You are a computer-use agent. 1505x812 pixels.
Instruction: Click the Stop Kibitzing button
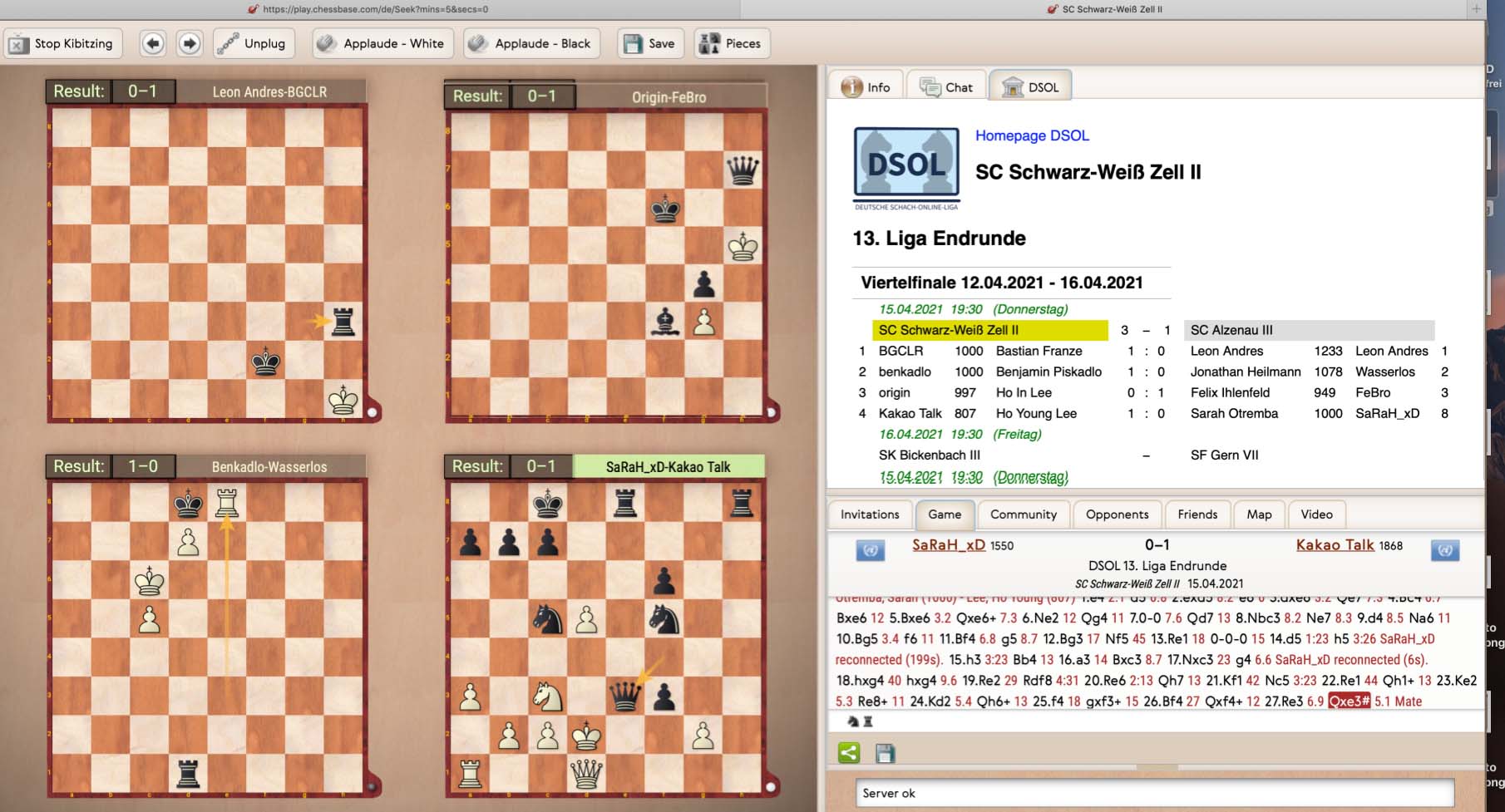[x=63, y=44]
